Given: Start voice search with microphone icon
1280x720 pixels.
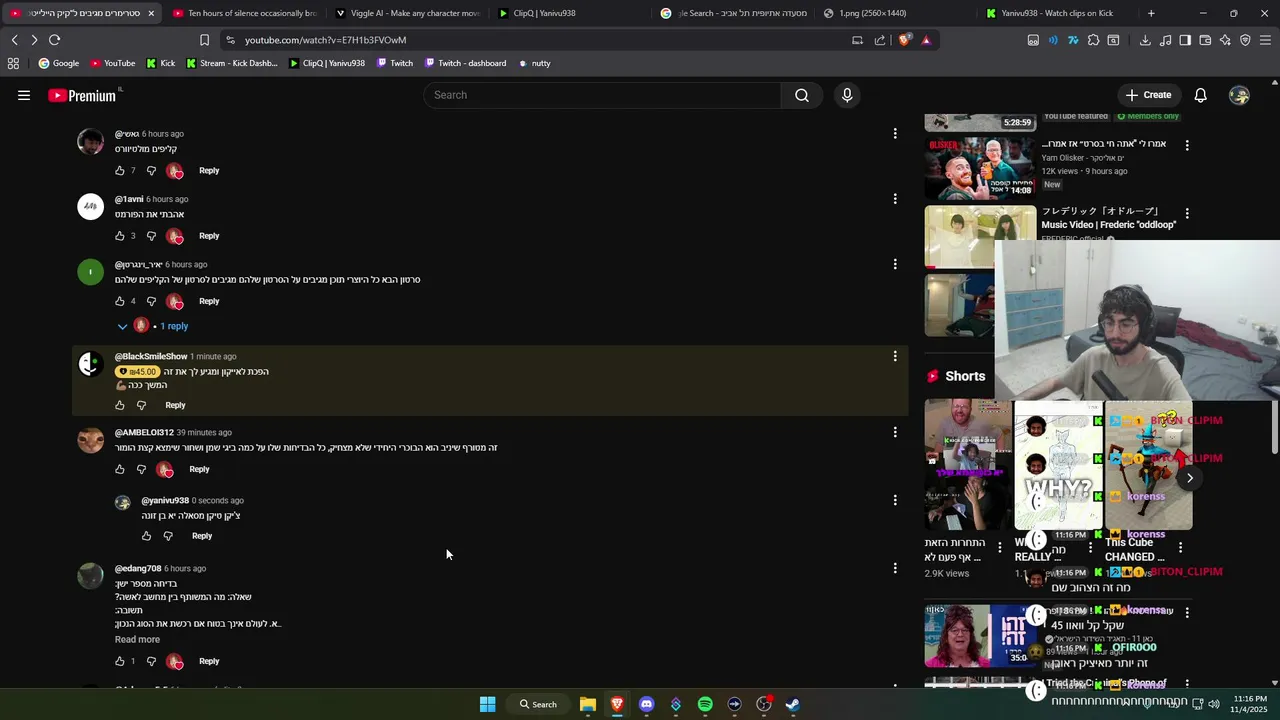Looking at the screenshot, I should coord(847,95).
